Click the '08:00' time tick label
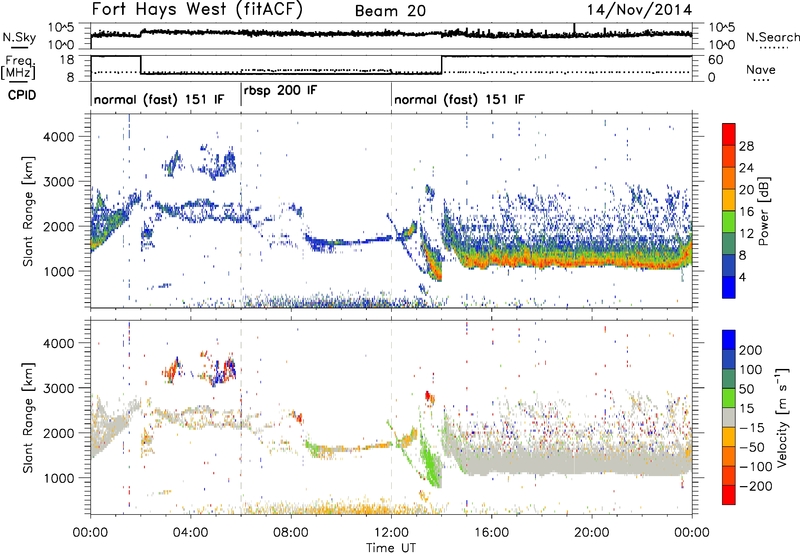Viewport: 800px width, 554px height. pyautogui.click(x=290, y=533)
